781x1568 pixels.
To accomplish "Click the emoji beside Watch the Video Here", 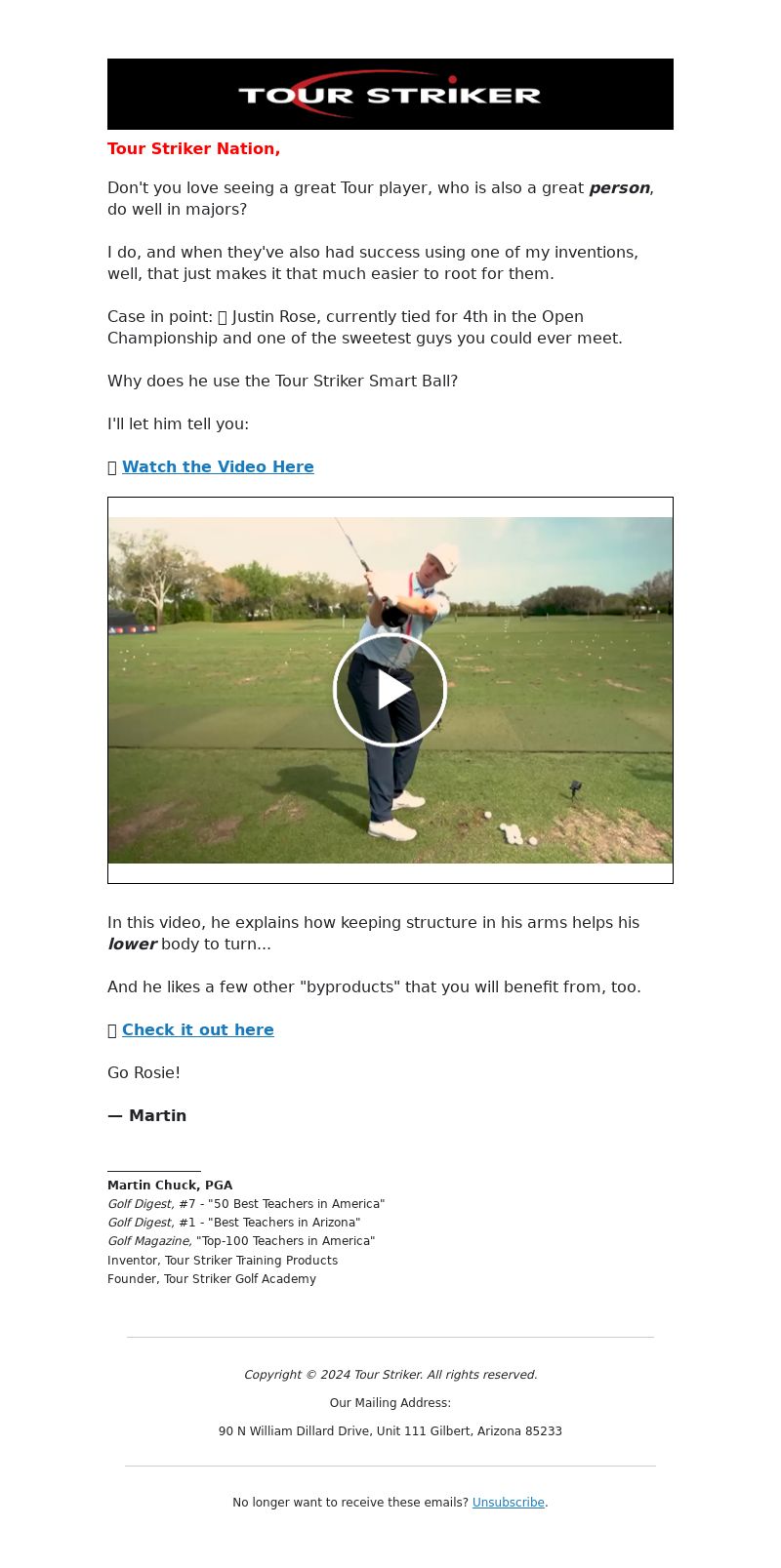I will click(x=112, y=467).
